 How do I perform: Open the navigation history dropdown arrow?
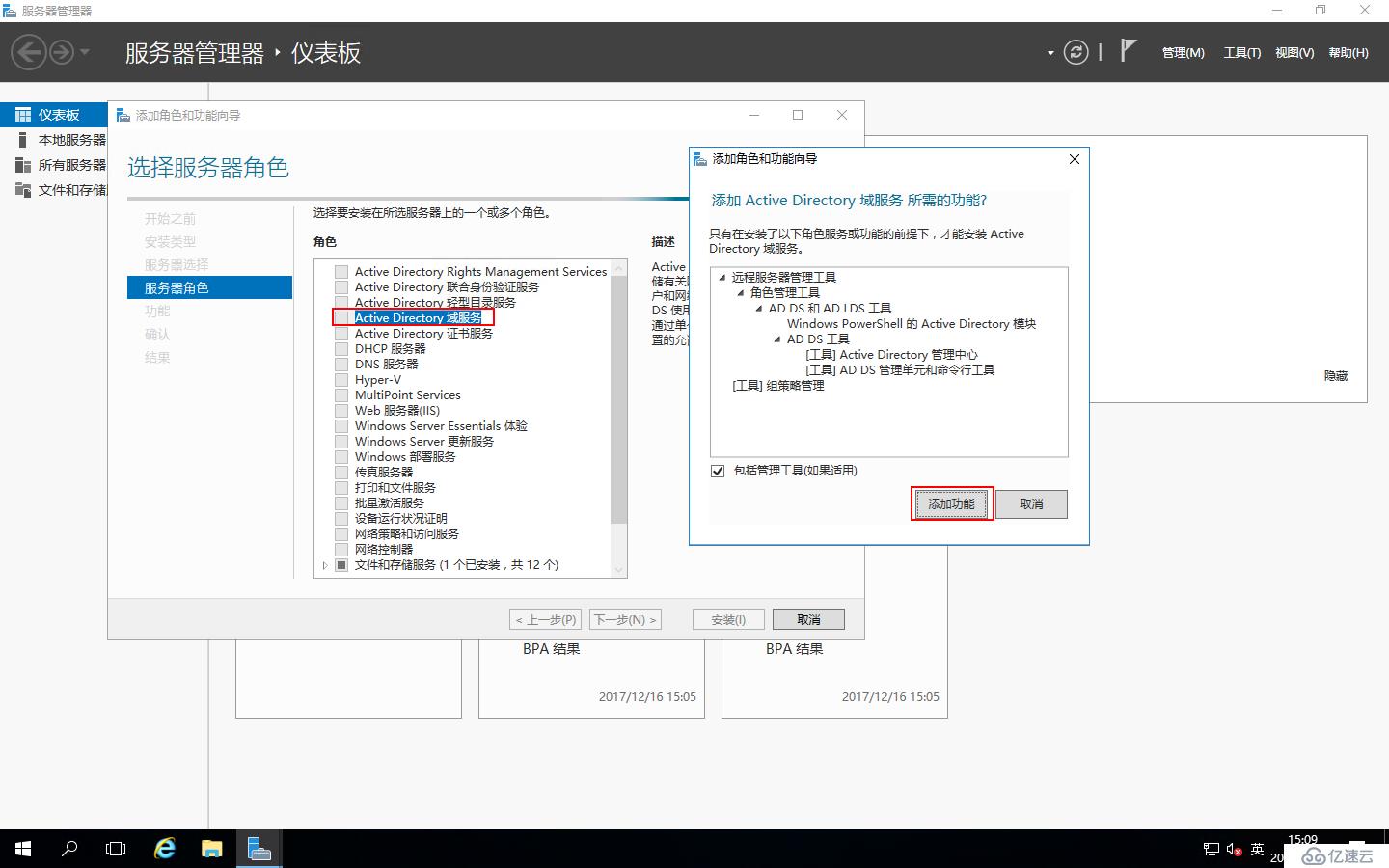pos(85,52)
